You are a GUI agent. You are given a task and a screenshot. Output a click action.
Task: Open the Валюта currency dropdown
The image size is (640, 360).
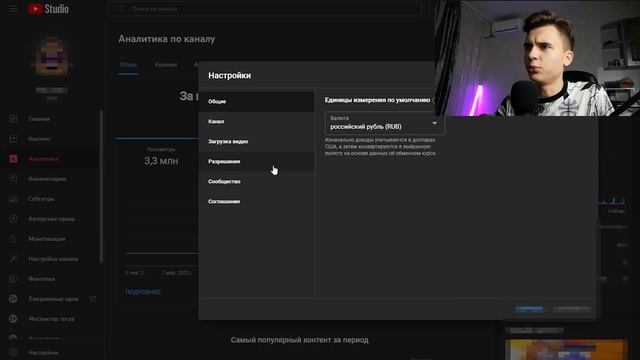(384, 123)
